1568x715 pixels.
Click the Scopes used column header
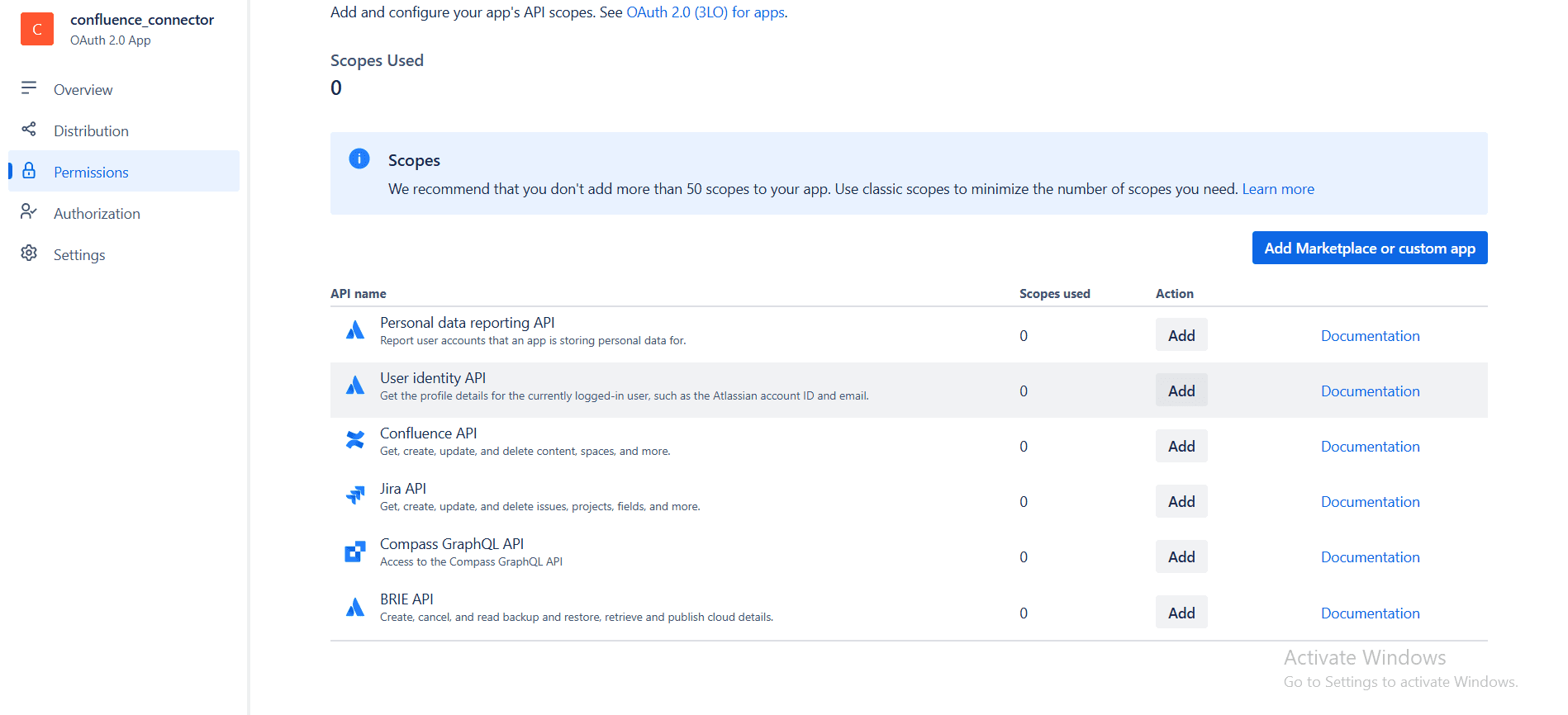pos(1055,294)
